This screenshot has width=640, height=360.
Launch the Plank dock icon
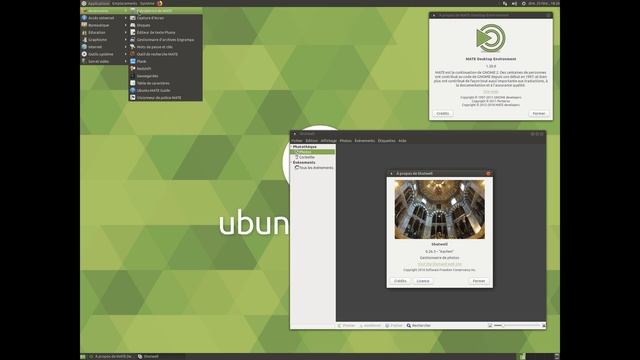[x=133, y=62]
